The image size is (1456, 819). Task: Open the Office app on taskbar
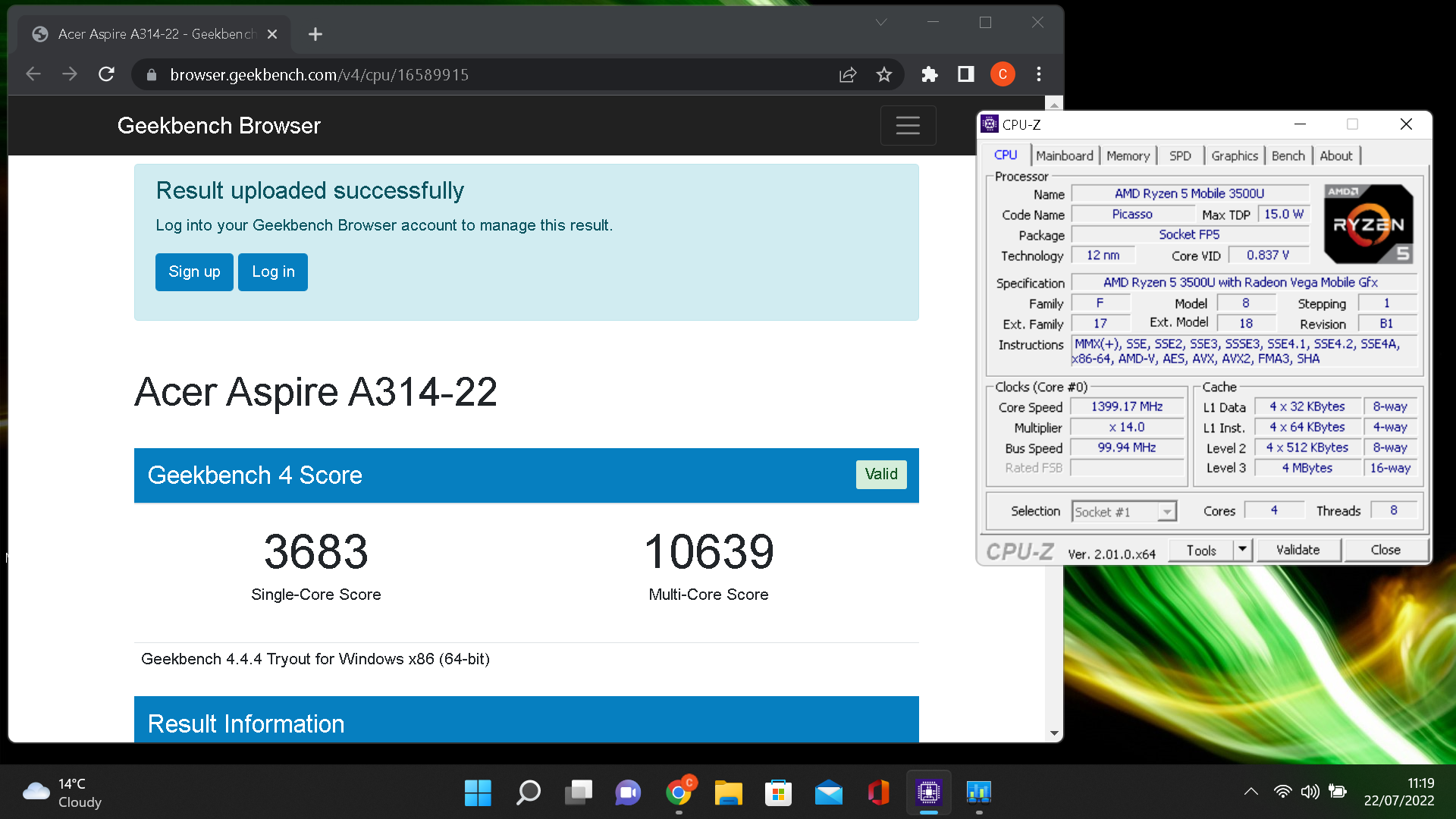point(878,793)
